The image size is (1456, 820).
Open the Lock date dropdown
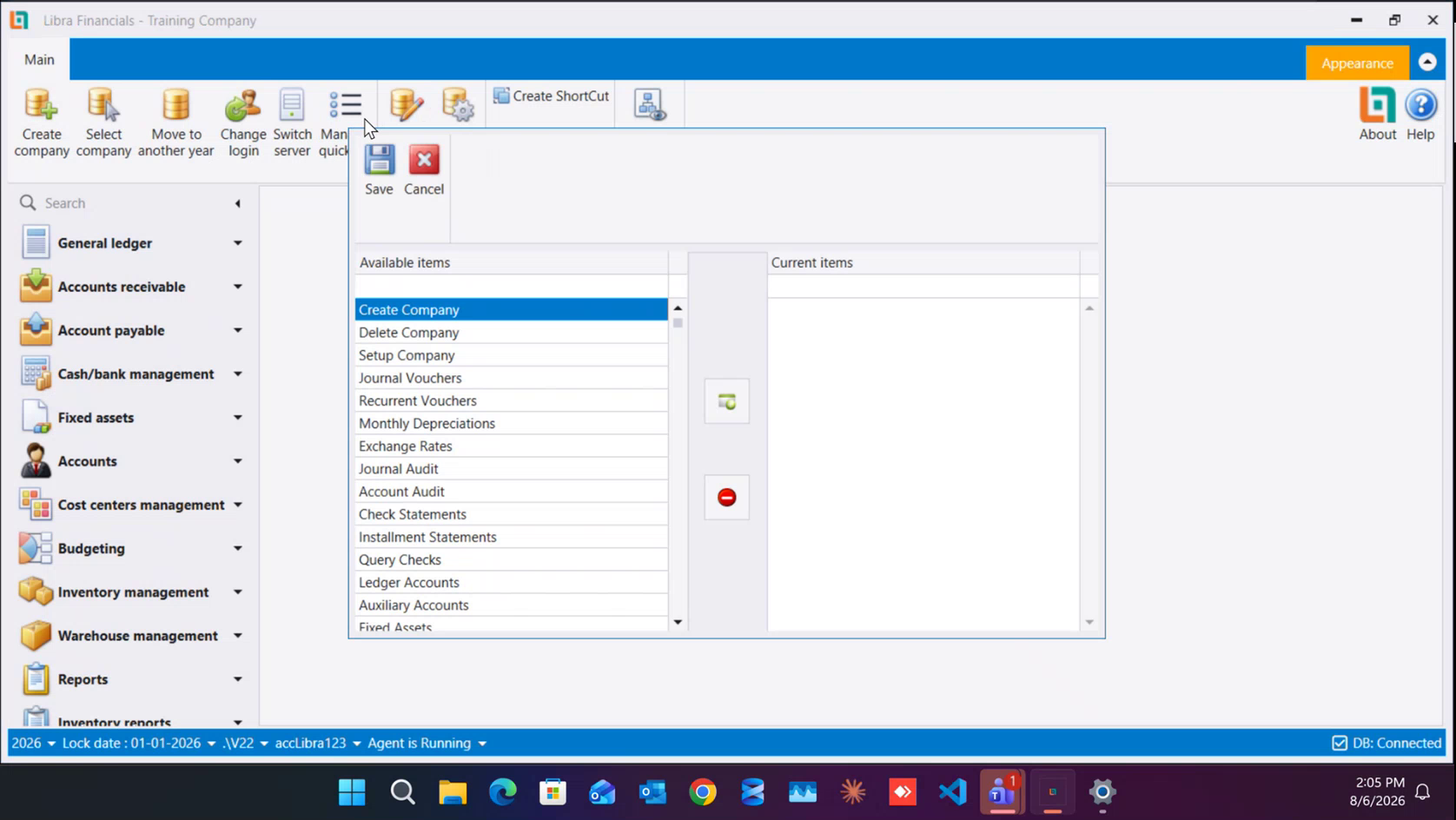click(139, 743)
